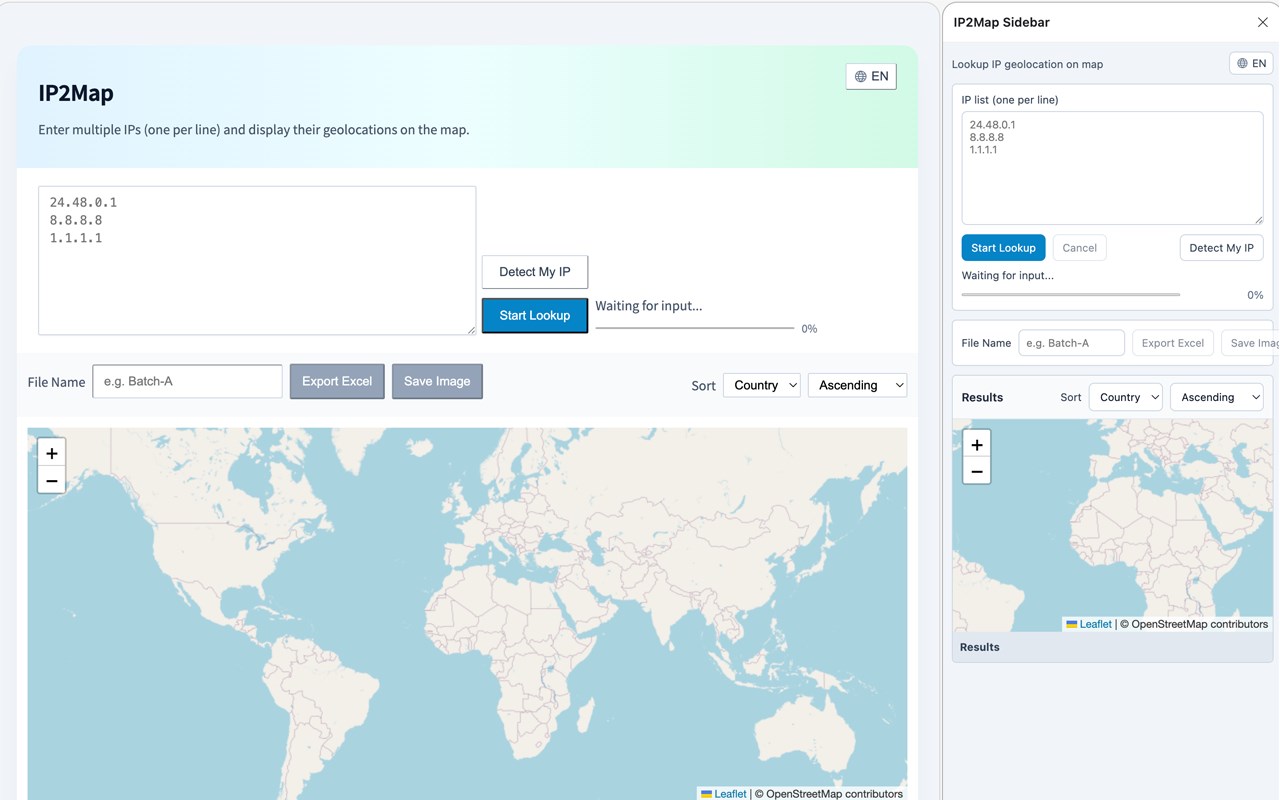Image resolution: width=1280 pixels, height=800 pixels.
Task: Zoom out on the sidebar map
Action: coord(977,471)
